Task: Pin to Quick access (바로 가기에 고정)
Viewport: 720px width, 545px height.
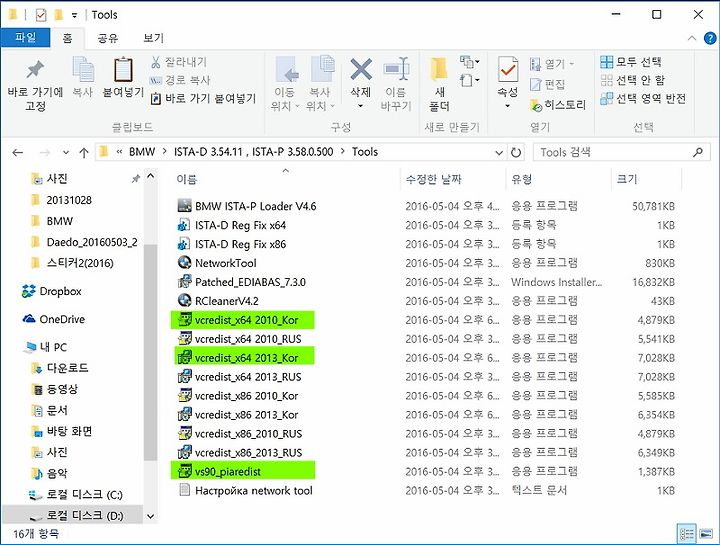Action: [x=35, y=85]
